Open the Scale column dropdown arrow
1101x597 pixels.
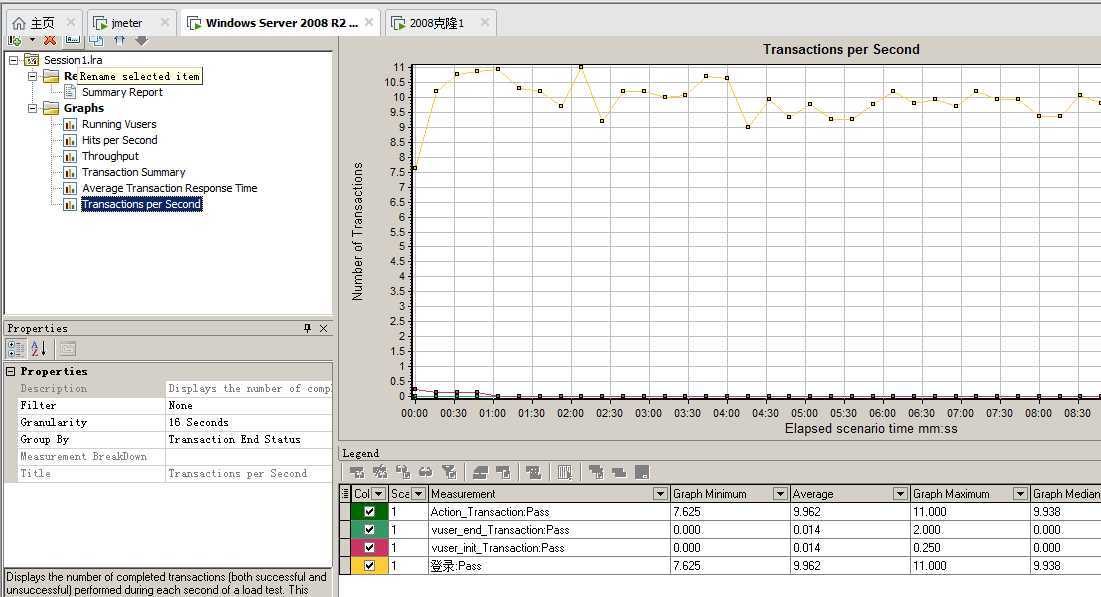click(x=418, y=494)
